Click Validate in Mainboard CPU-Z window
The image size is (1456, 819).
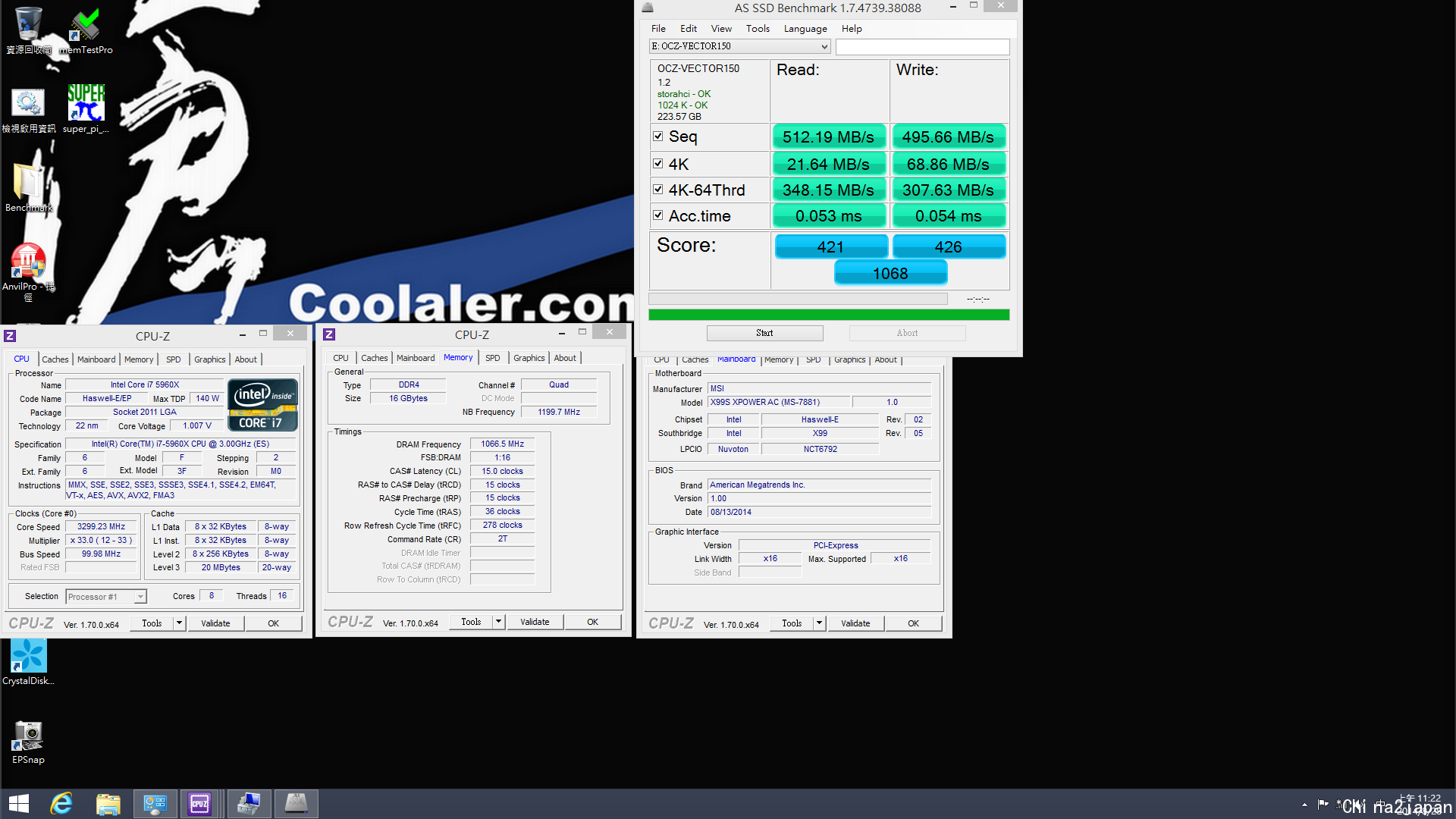pyautogui.click(x=855, y=623)
